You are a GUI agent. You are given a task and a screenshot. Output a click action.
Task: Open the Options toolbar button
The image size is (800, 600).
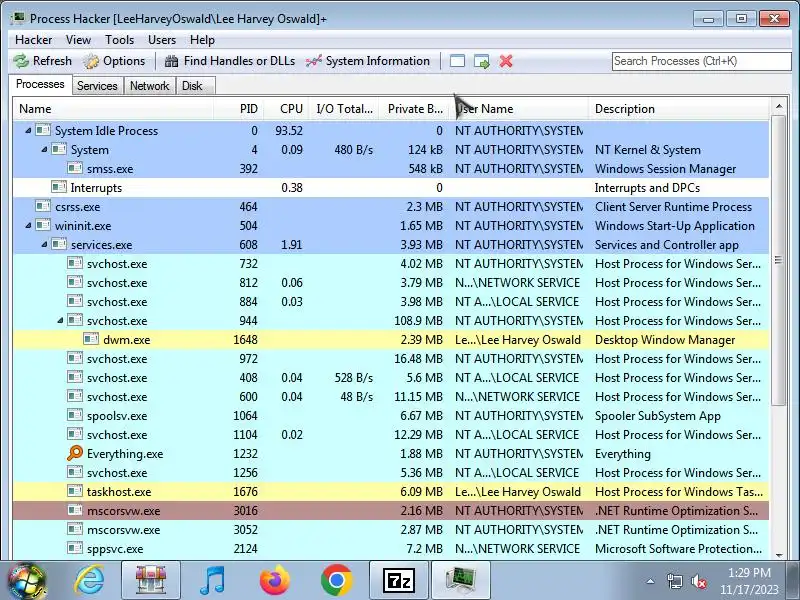click(114, 61)
